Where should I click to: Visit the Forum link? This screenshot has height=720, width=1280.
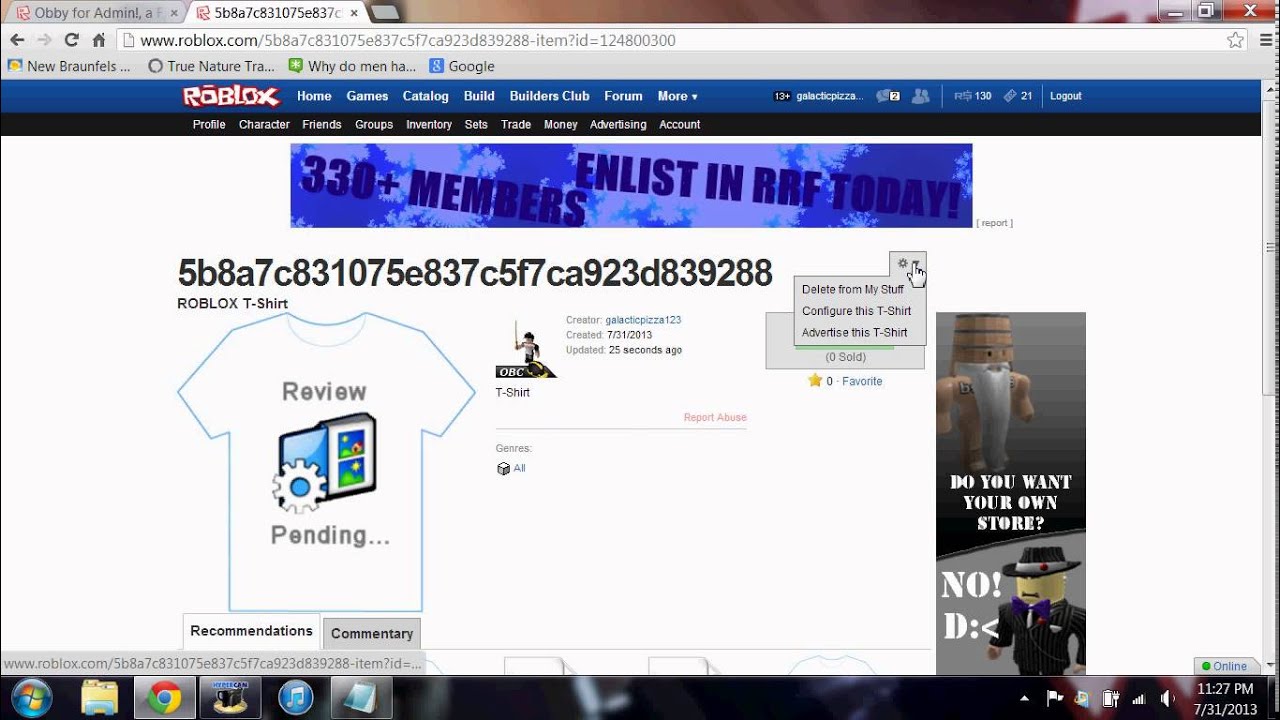pyautogui.click(x=623, y=96)
